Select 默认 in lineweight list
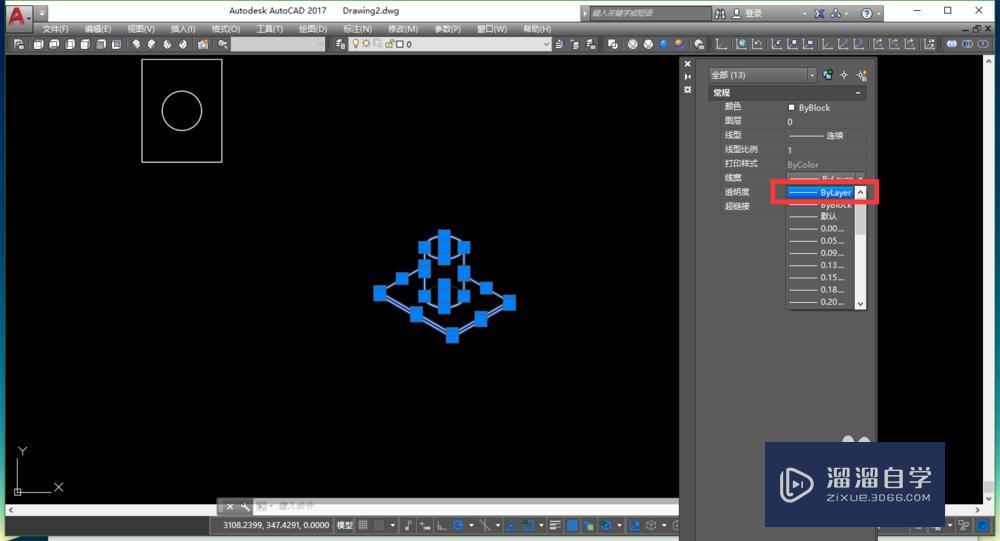The width and height of the screenshot is (1000, 541). pyautogui.click(x=820, y=216)
